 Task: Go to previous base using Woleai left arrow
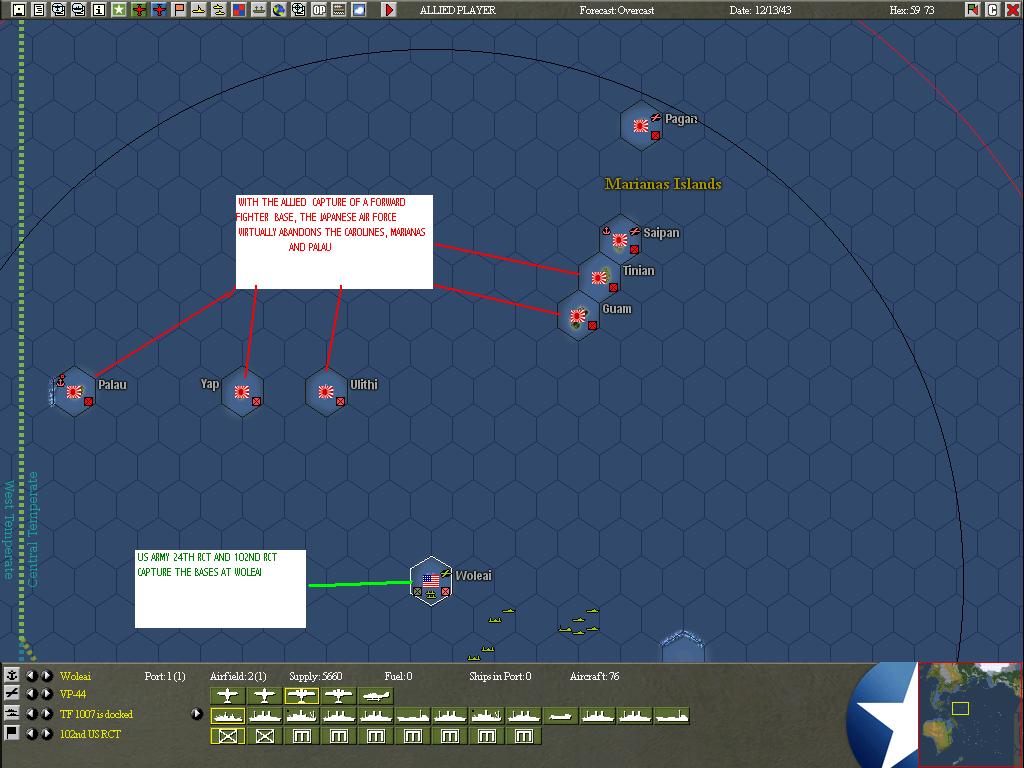click(31, 675)
